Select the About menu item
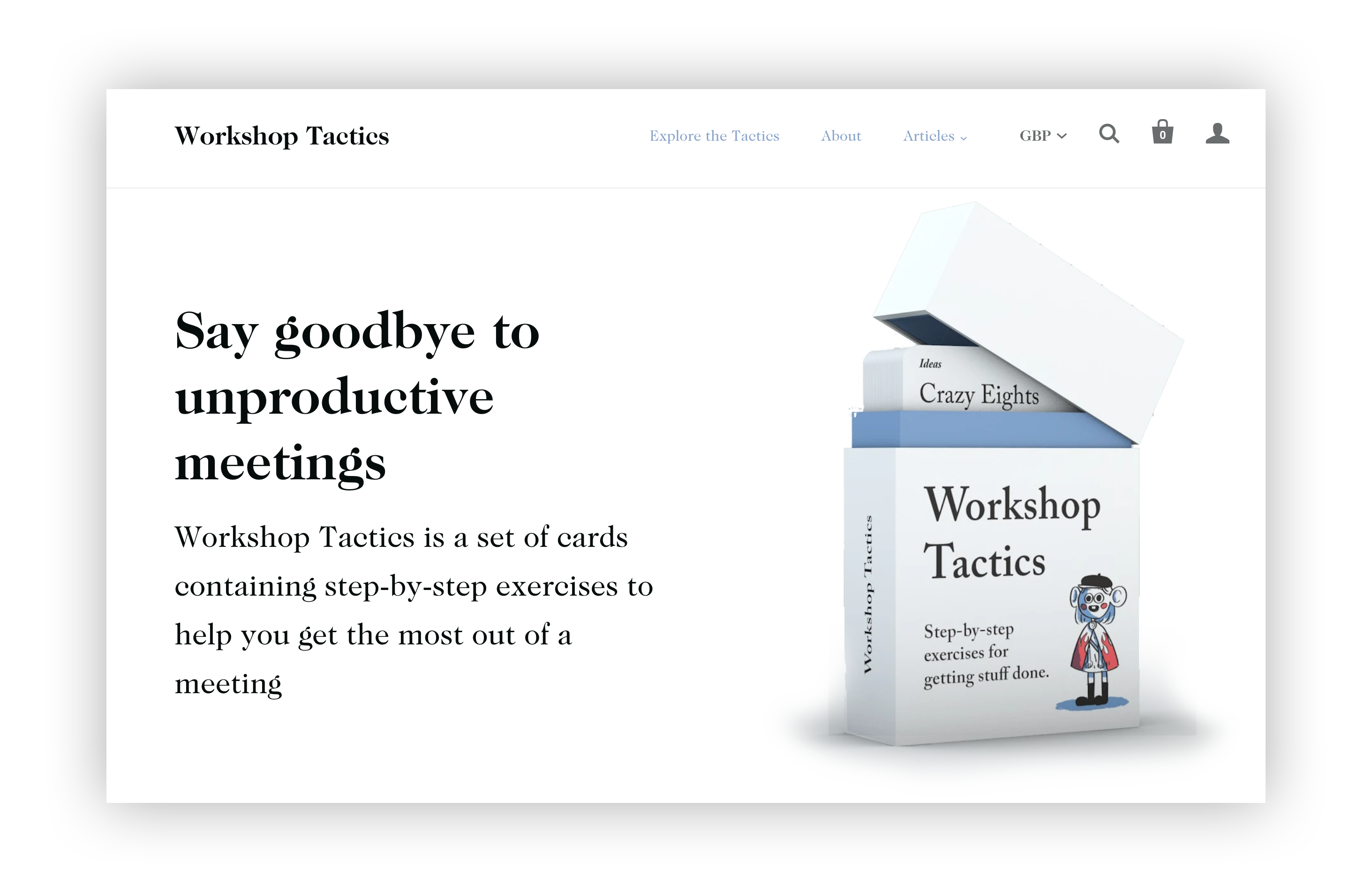The width and height of the screenshot is (1372, 892). pyautogui.click(x=840, y=135)
